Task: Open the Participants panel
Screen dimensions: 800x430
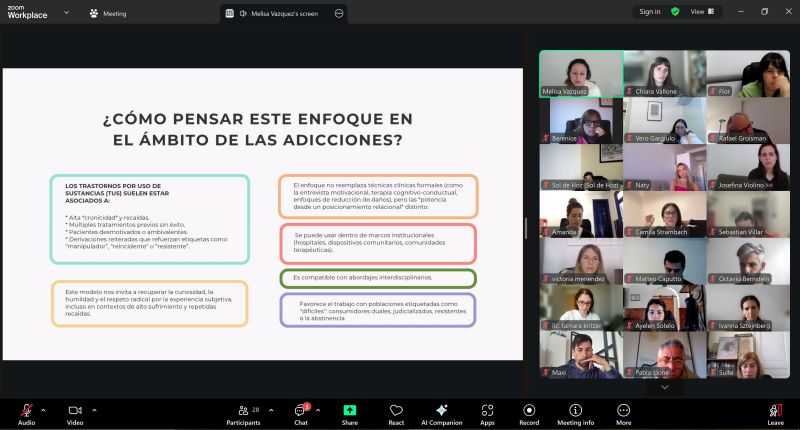Action: click(242, 412)
